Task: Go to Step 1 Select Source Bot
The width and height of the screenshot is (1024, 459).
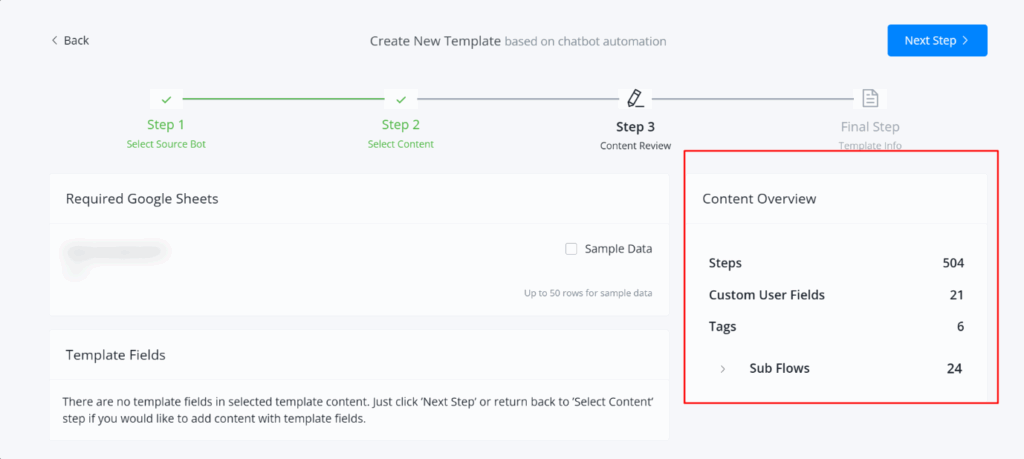Action: (166, 134)
